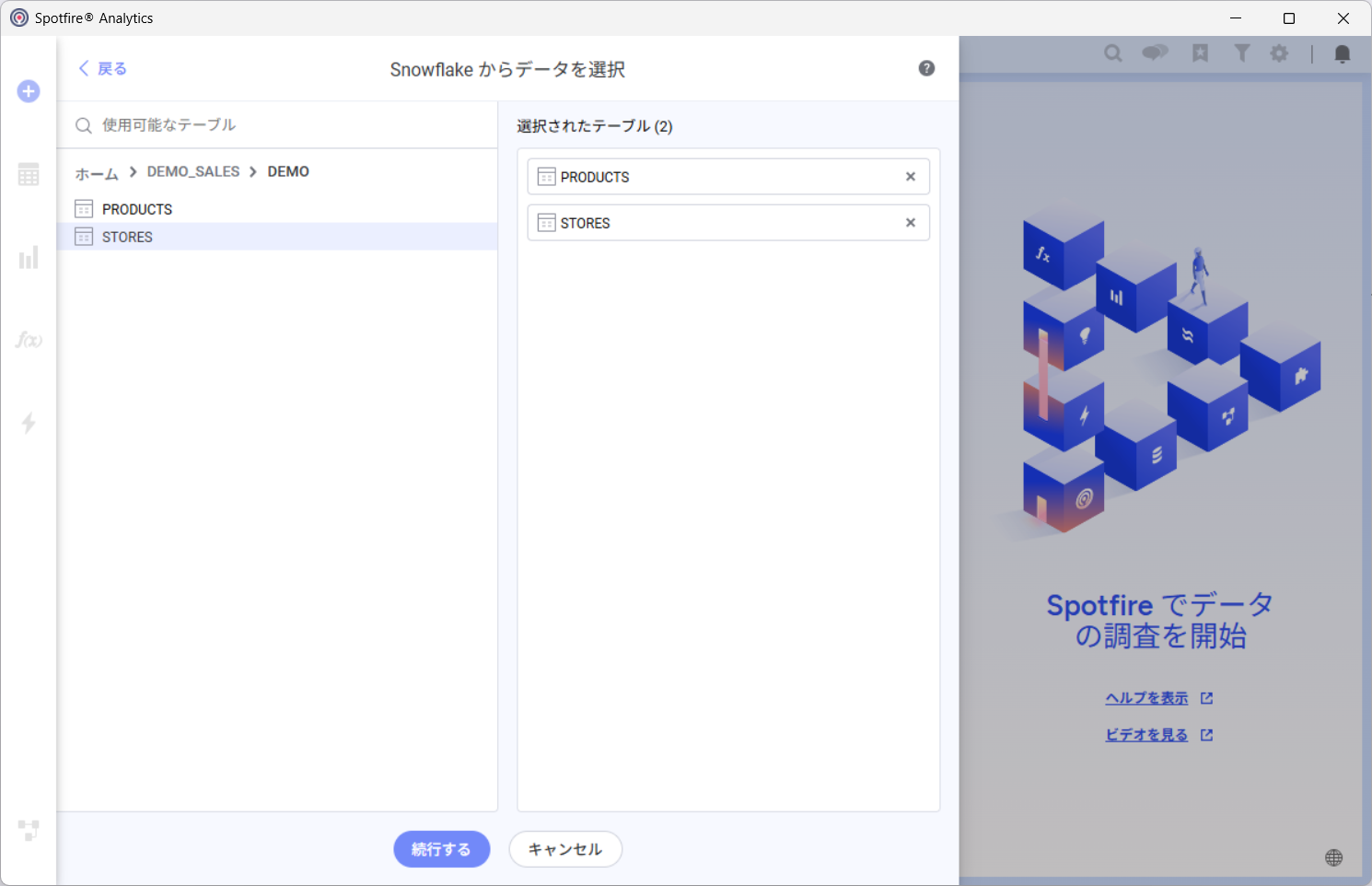
Task: Remove STORES from selected tables
Action: (911, 223)
